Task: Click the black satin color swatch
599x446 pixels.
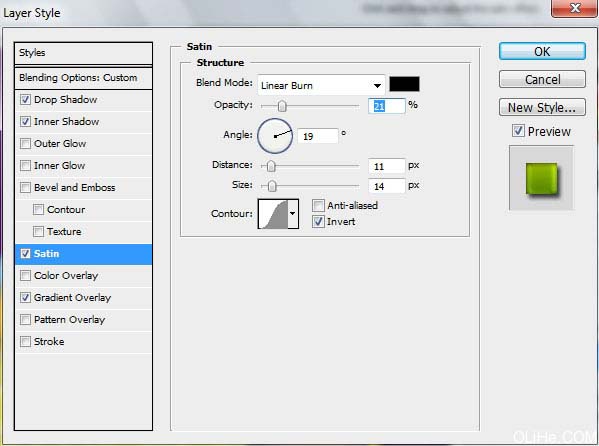Action: coord(404,84)
